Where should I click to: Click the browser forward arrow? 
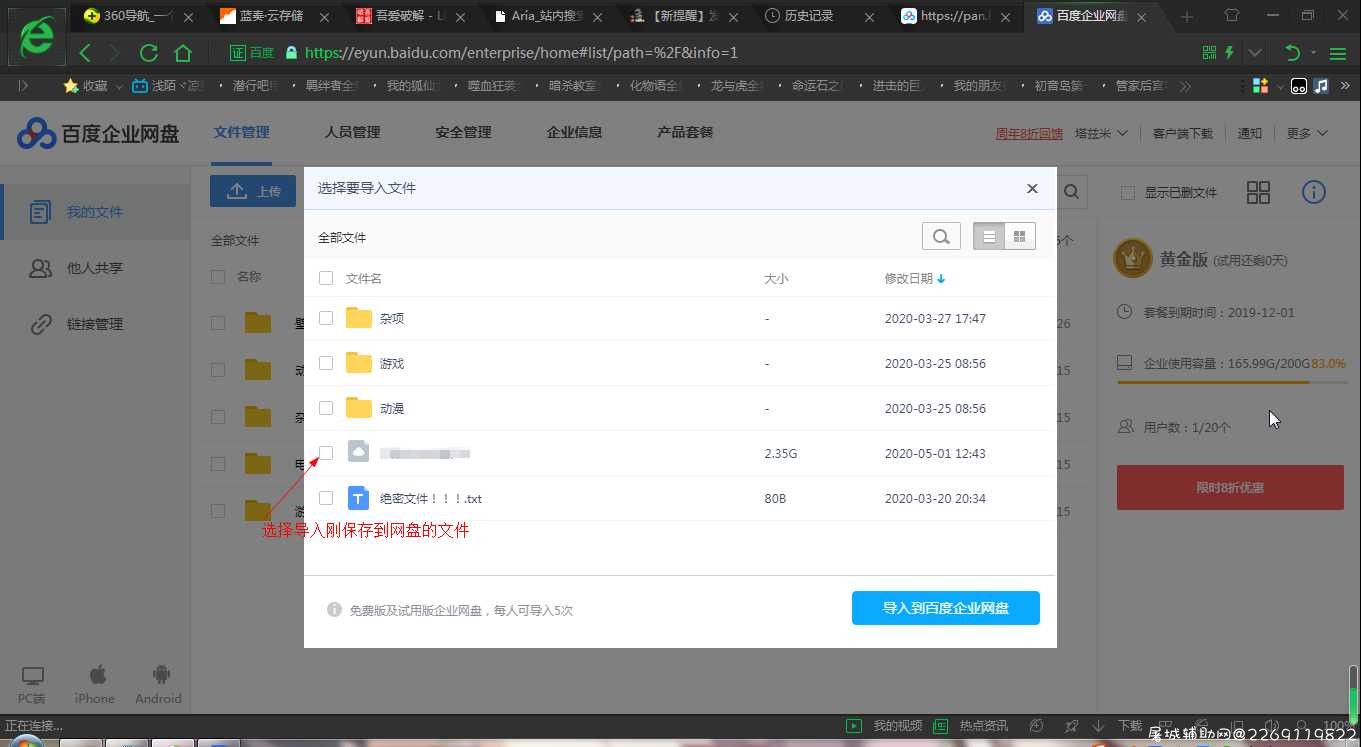[114, 53]
